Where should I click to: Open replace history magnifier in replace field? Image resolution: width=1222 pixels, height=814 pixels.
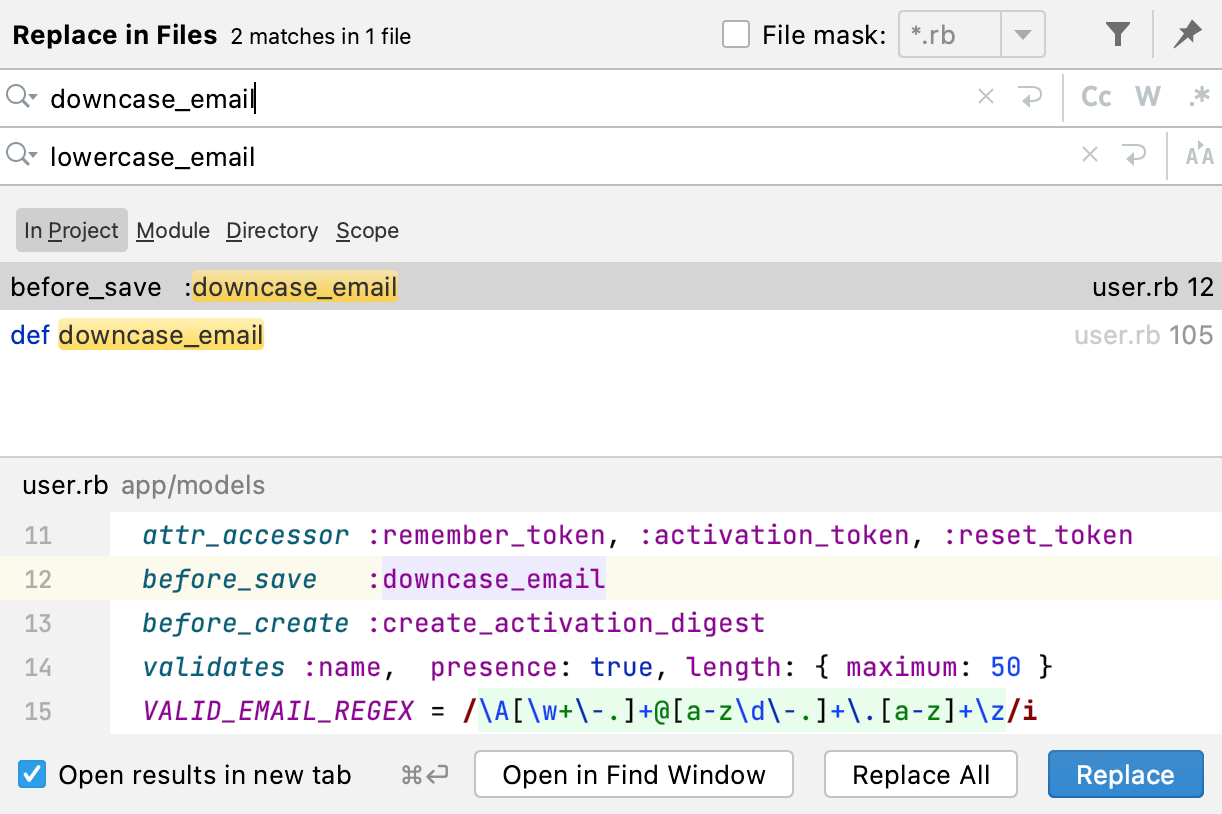point(21,155)
